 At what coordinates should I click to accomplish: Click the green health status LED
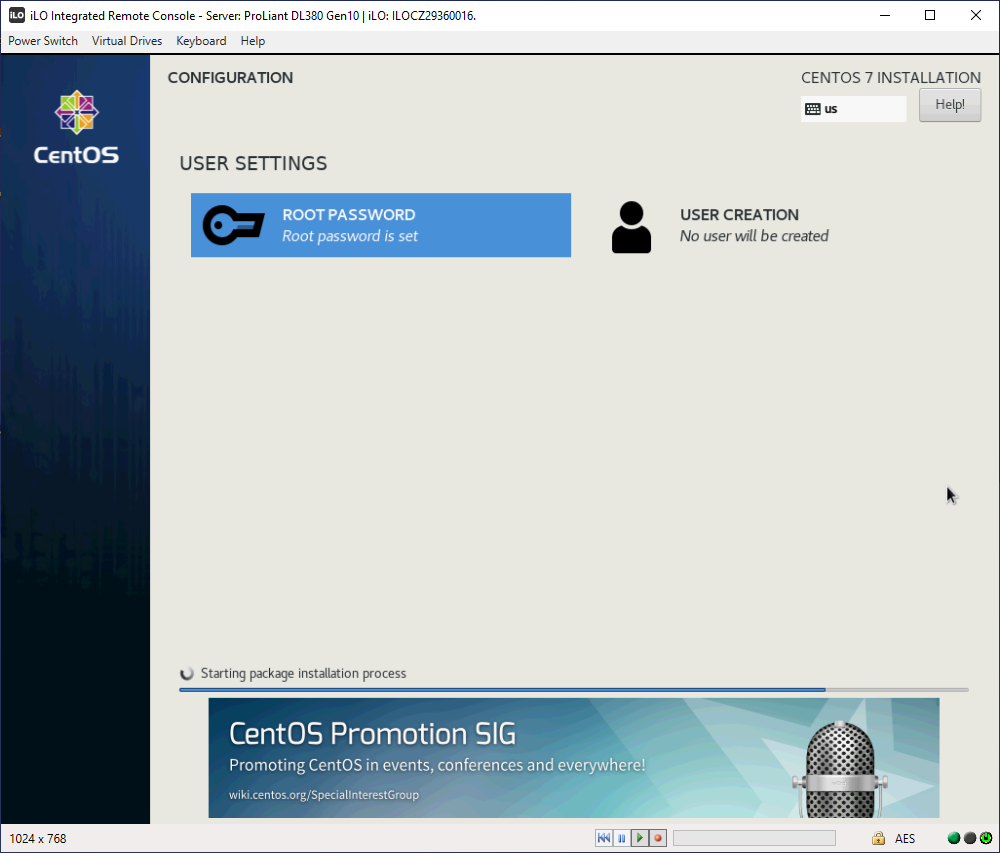tap(954, 838)
